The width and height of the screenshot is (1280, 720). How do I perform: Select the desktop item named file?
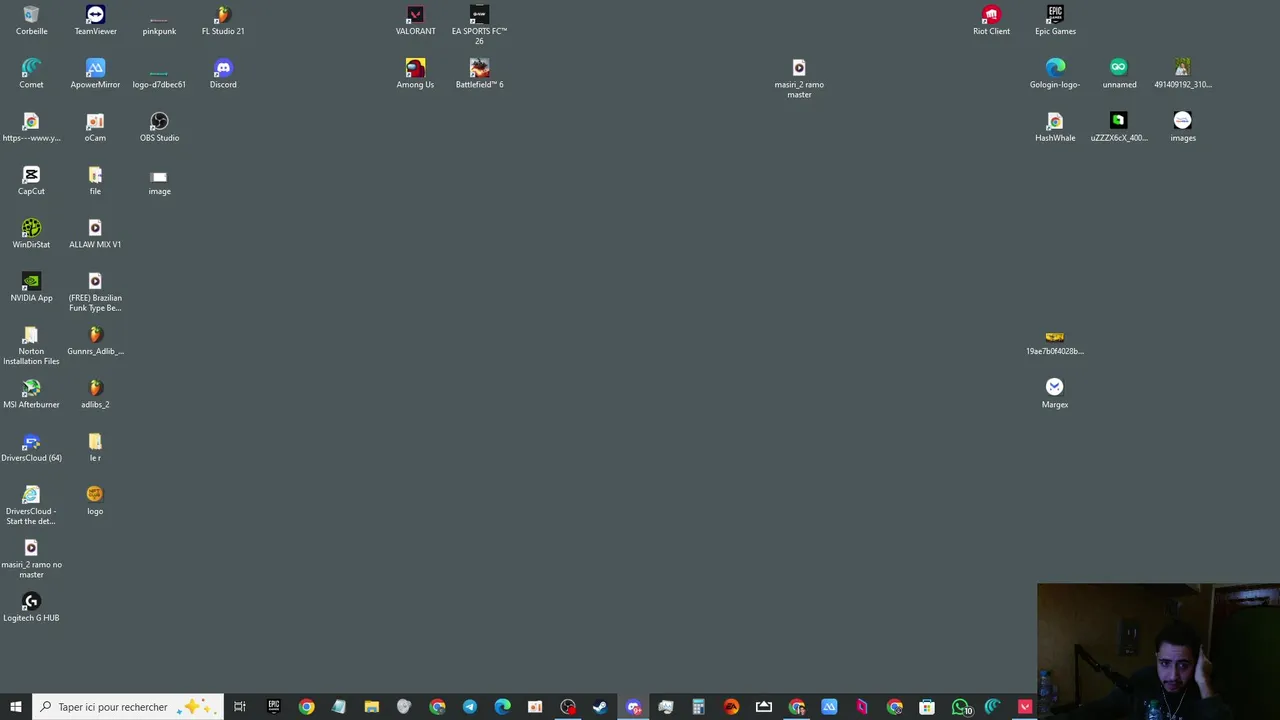(x=95, y=180)
